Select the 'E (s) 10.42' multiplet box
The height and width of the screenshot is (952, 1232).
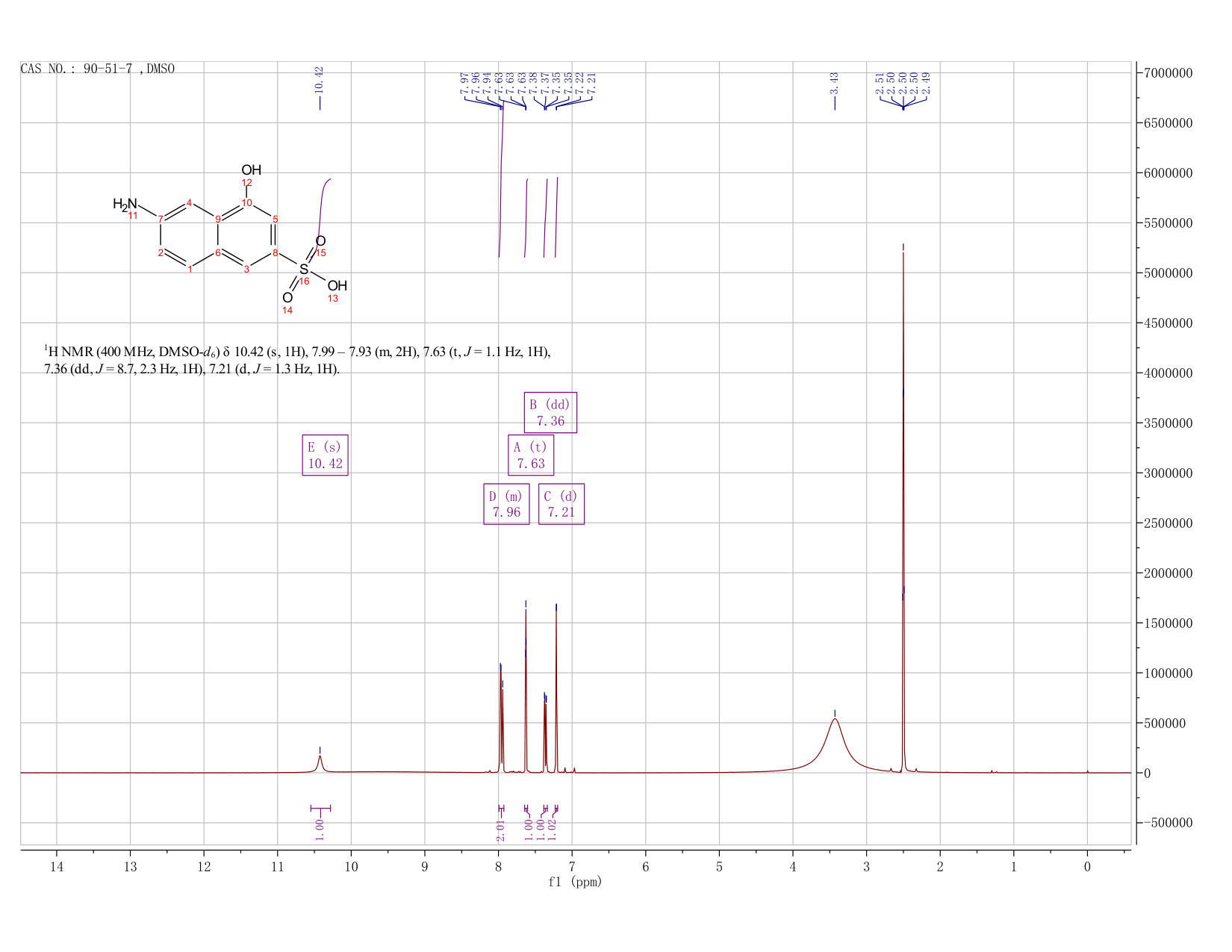pos(325,455)
